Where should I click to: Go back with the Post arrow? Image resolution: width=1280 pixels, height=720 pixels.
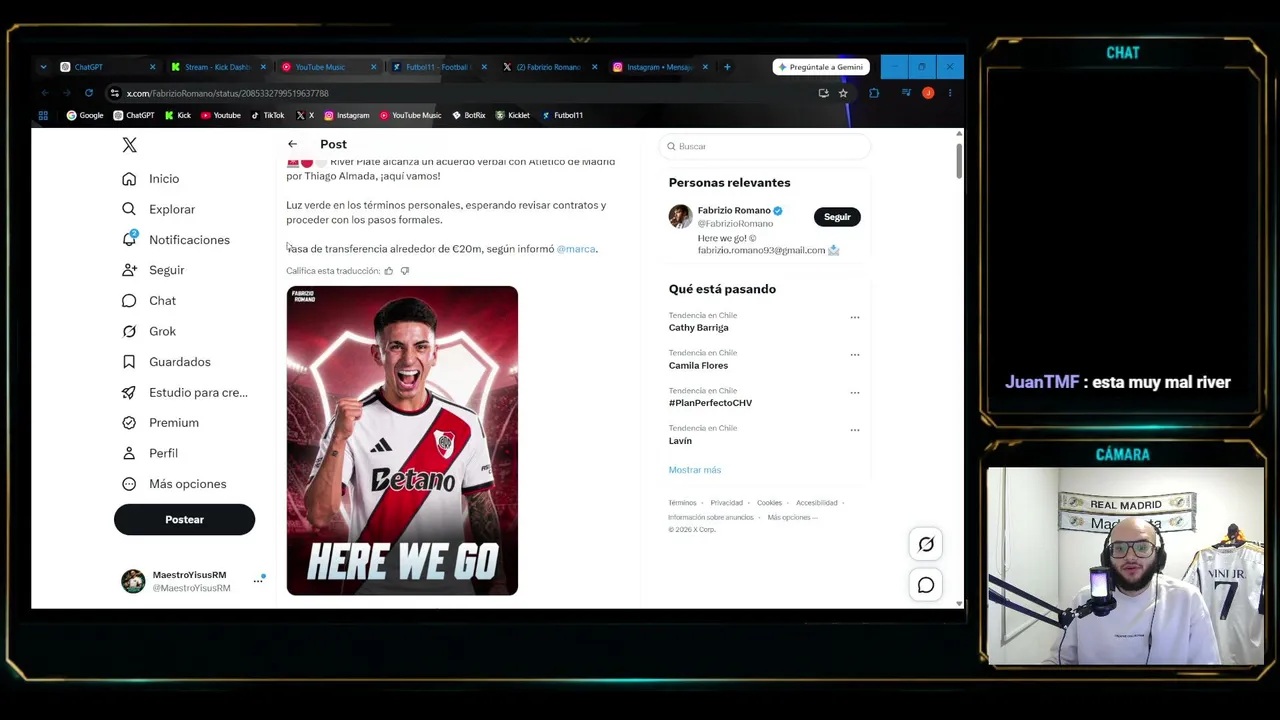292,144
